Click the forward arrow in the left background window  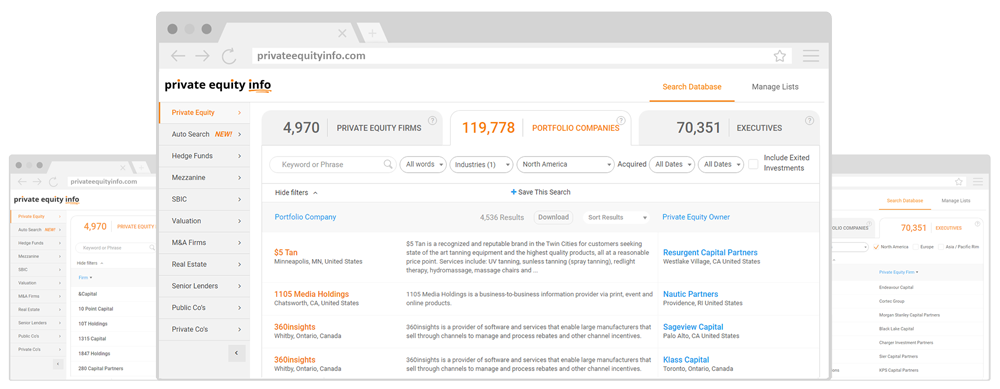[x=38, y=181]
